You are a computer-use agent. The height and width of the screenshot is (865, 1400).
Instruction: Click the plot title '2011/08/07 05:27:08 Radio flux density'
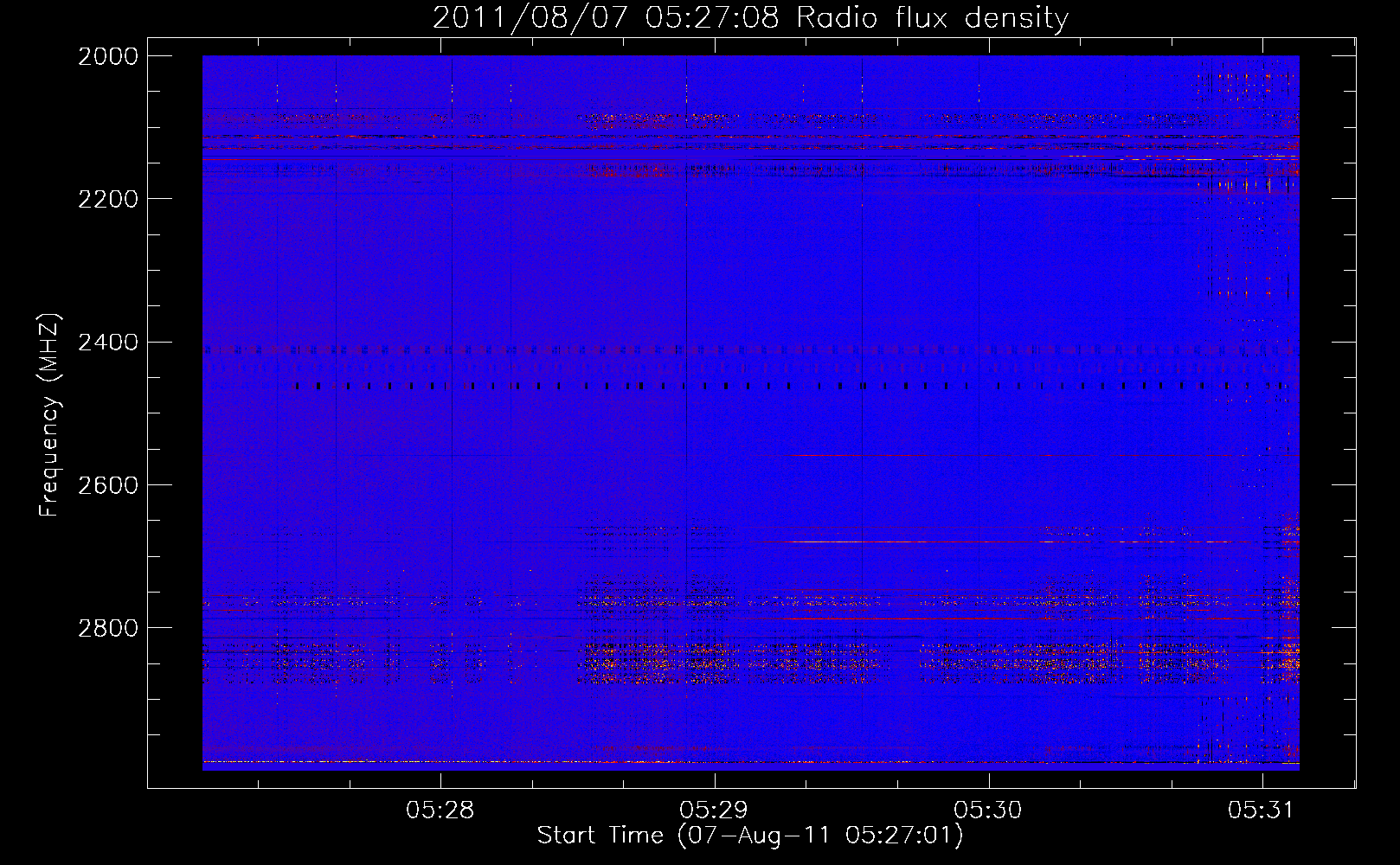click(x=750, y=17)
